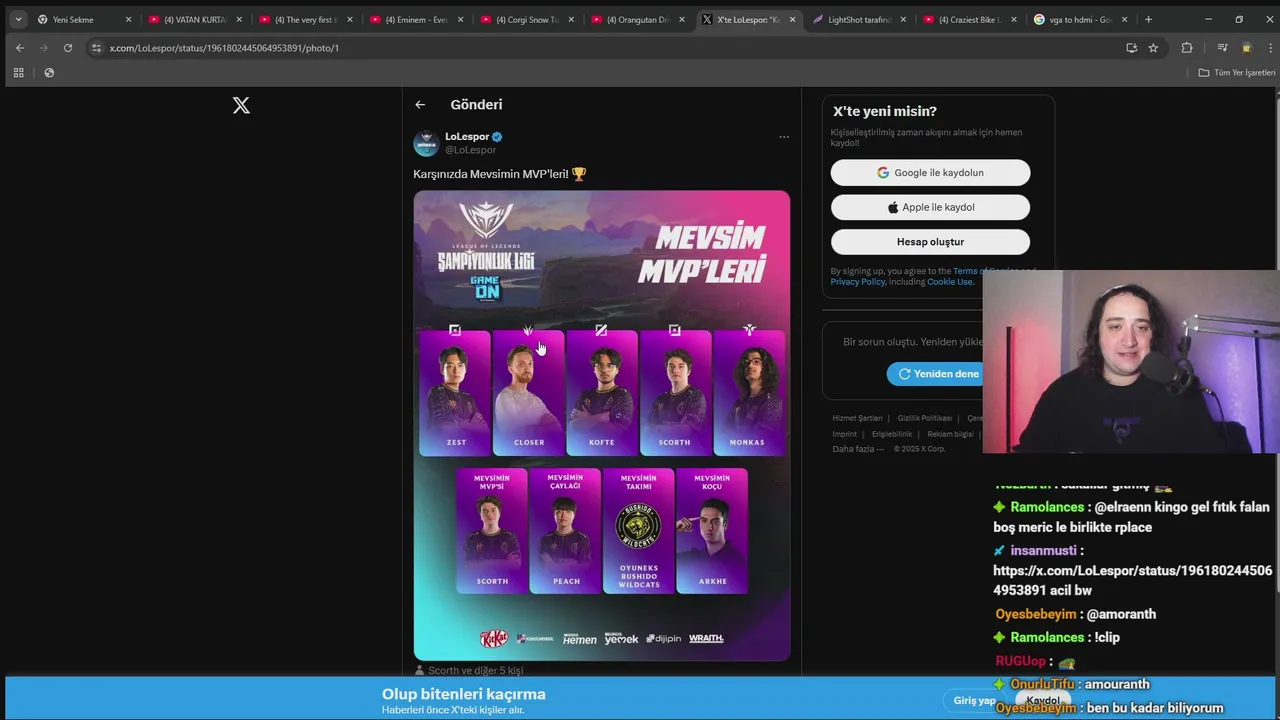1280x720 pixels.
Task: Open the Chrome profile avatar
Action: (x=1246, y=47)
